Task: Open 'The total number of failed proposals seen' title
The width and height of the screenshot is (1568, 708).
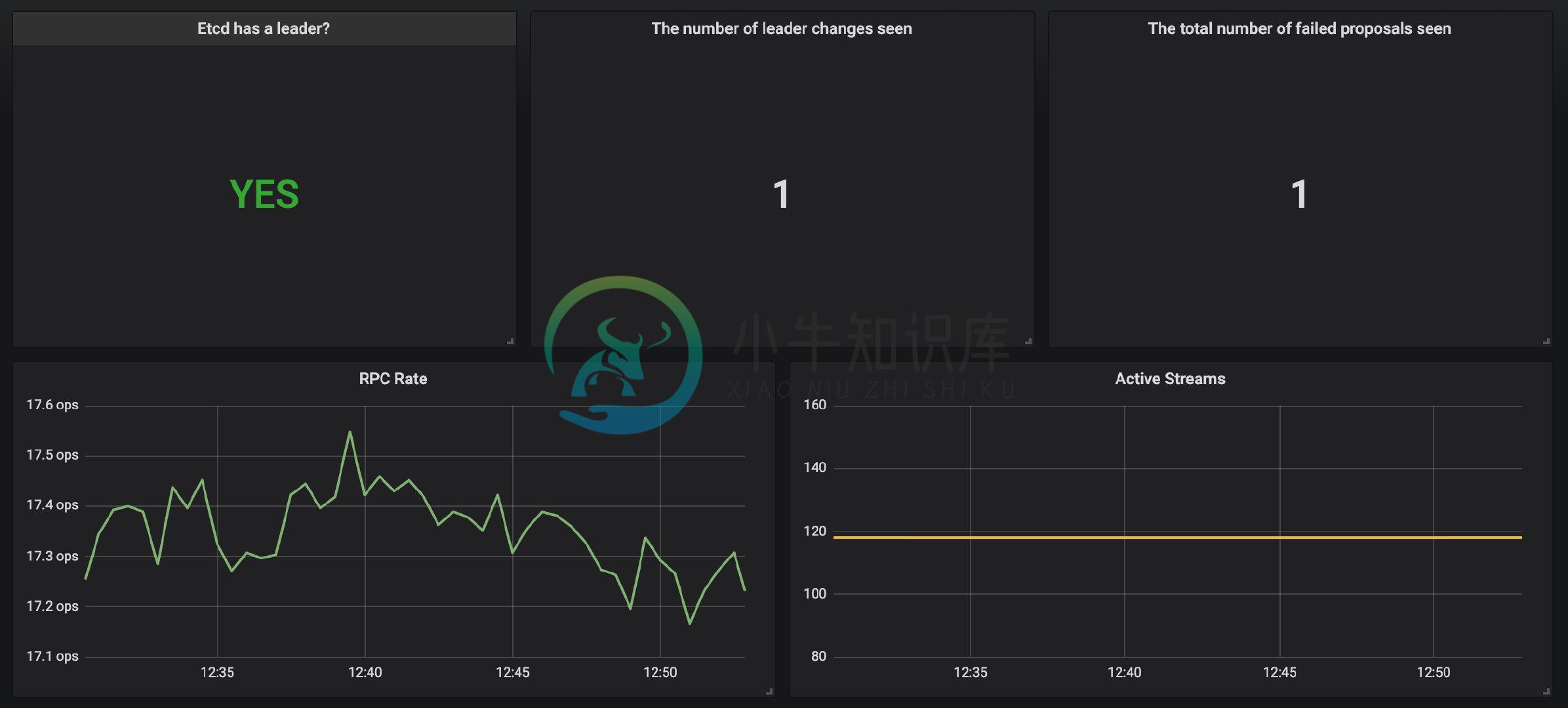Action: coord(1299,29)
